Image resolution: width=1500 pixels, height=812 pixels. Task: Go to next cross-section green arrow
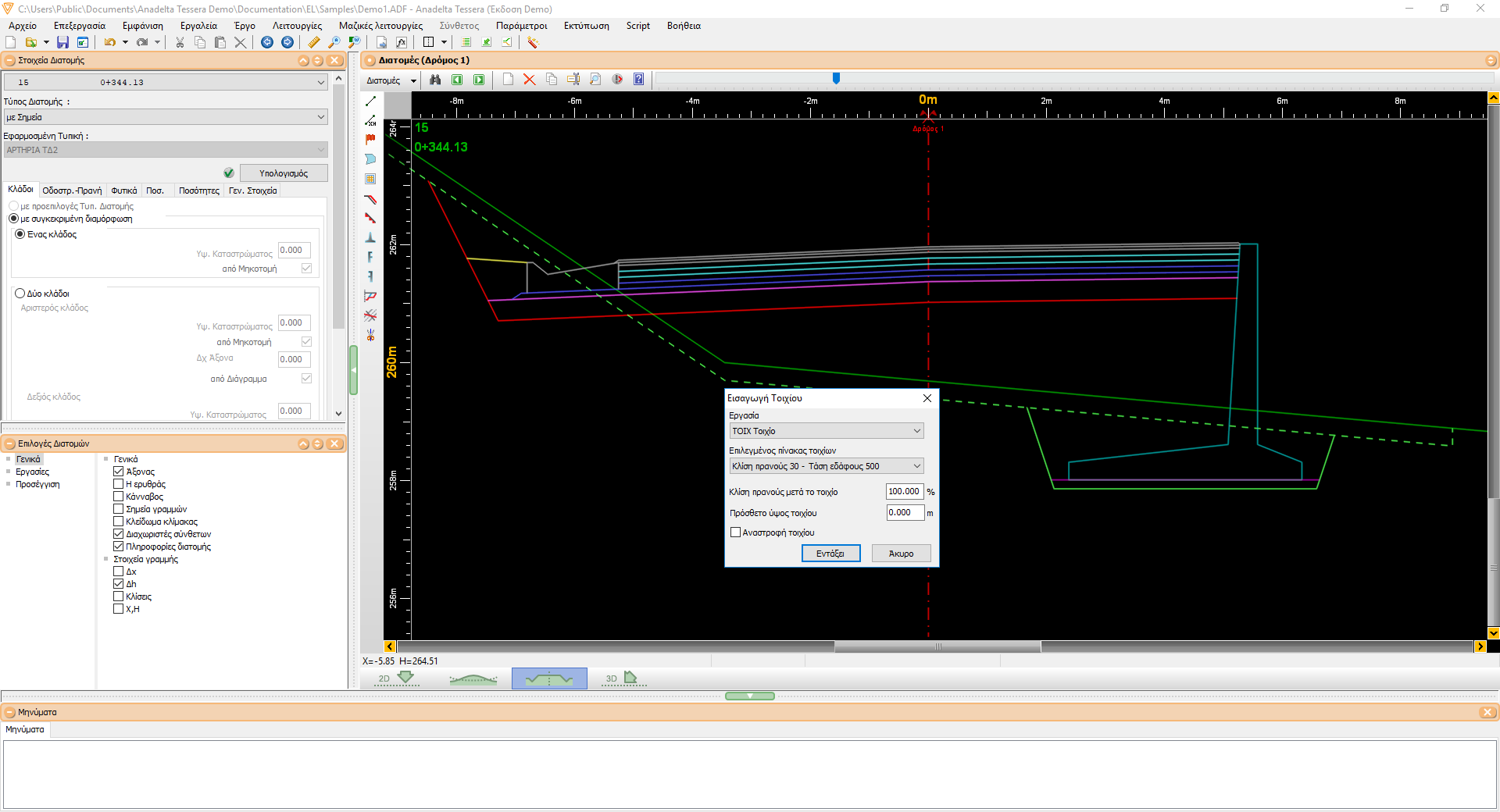click(479, 80)
